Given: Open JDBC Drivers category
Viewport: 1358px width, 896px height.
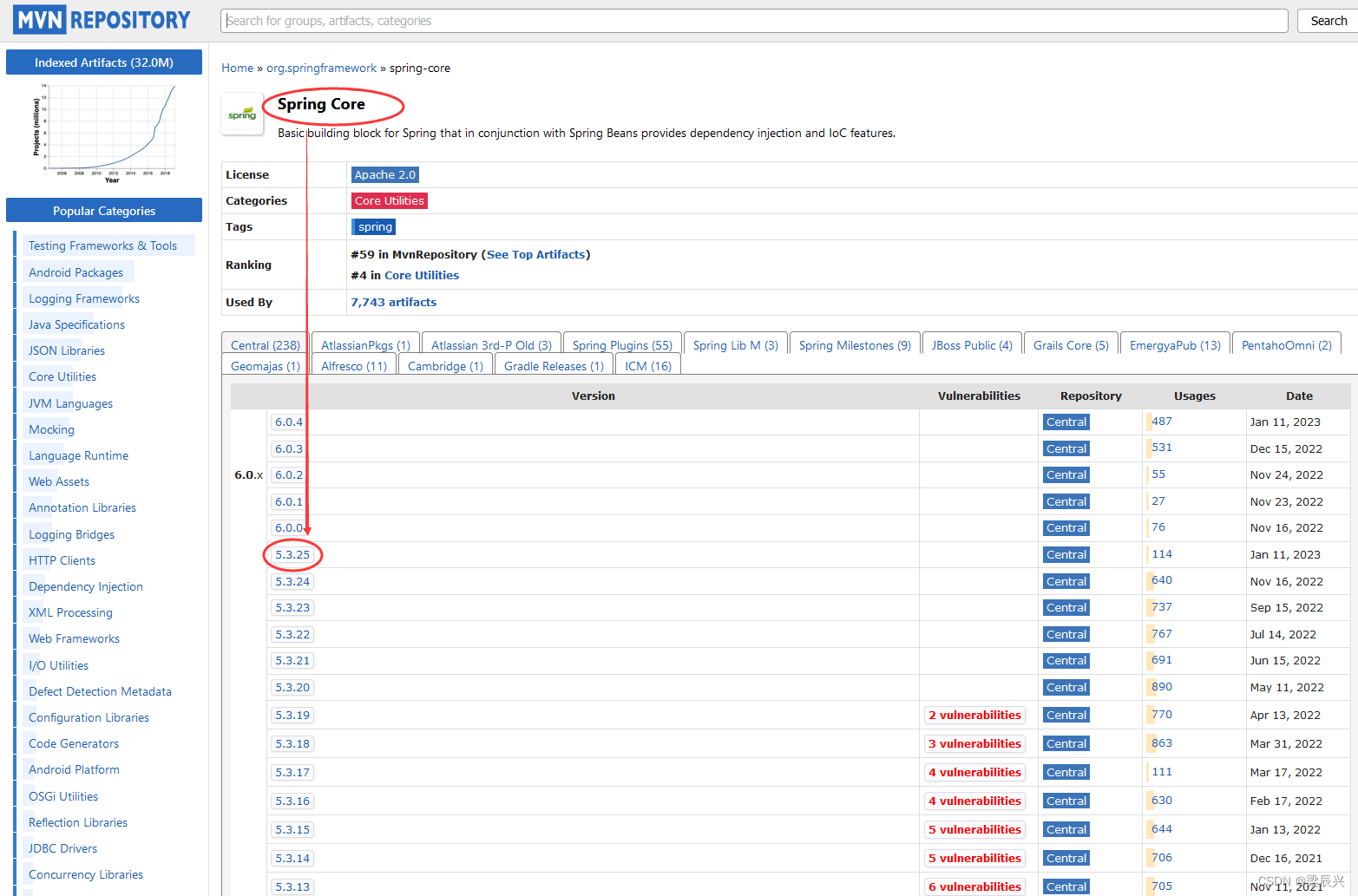Looking at the screenshot, I should click(x=62, y=848).
